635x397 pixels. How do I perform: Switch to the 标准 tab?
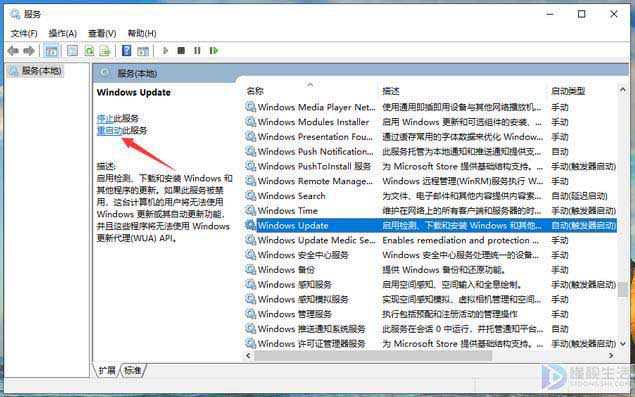[132, 370]
